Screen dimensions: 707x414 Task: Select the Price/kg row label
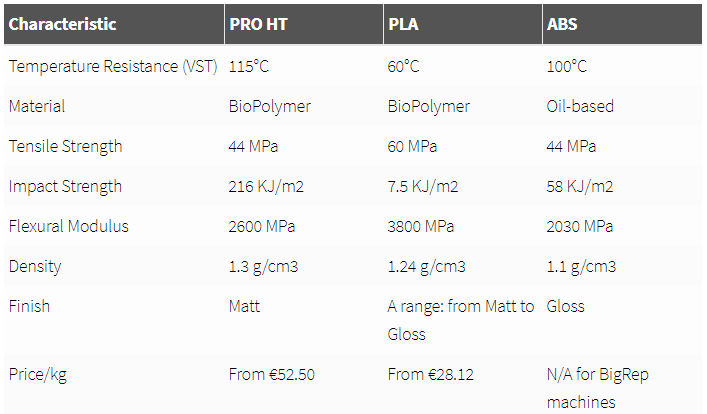click(x=37, y=374)
